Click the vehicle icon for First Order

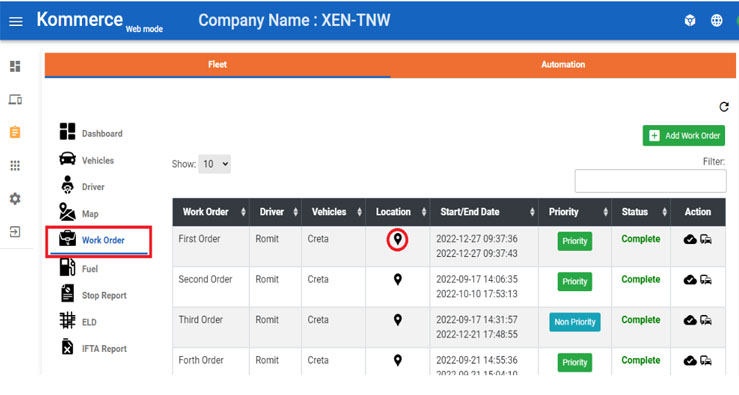pos(706,239)
